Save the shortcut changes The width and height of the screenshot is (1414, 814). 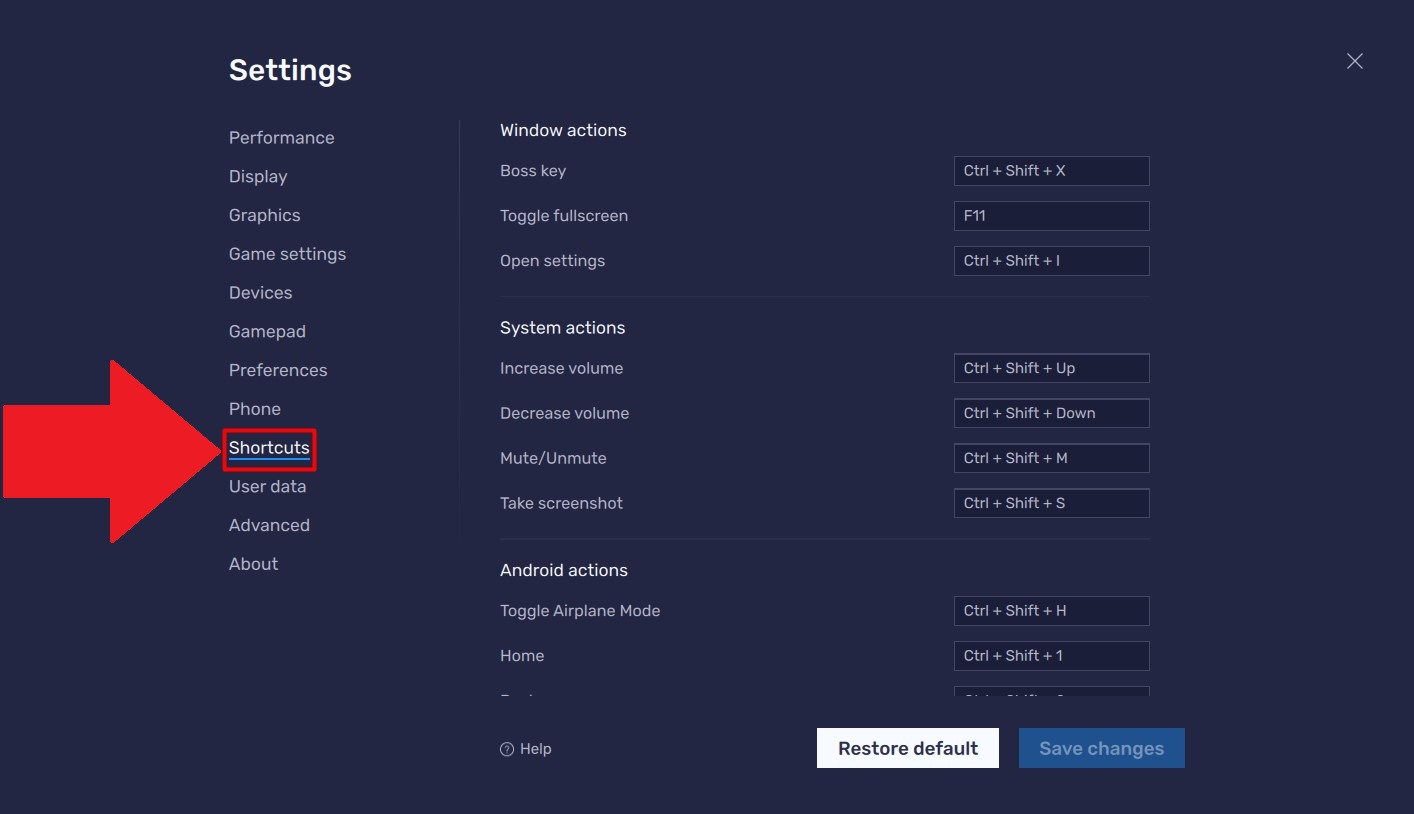[x=1101, y=747]
